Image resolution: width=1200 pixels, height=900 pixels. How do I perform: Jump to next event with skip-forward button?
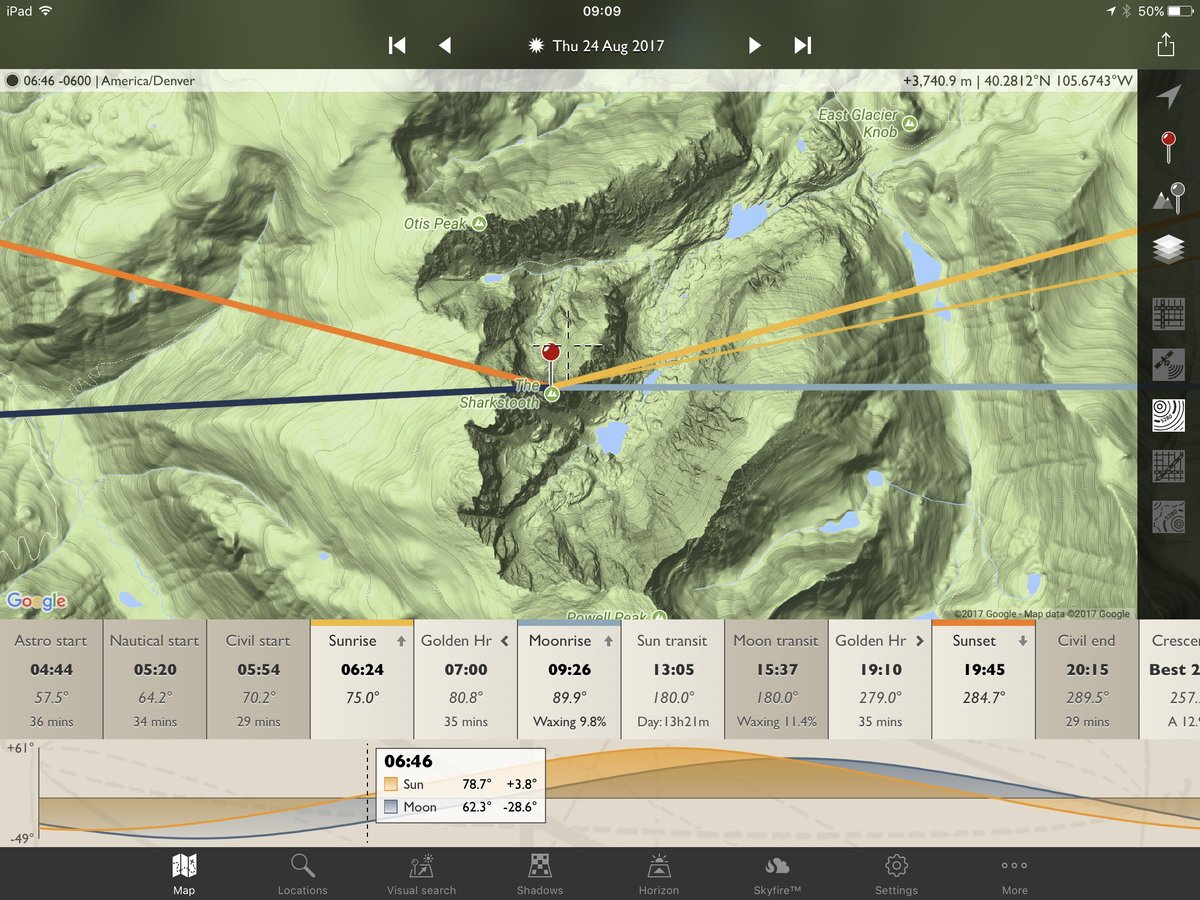coord(802,45)
